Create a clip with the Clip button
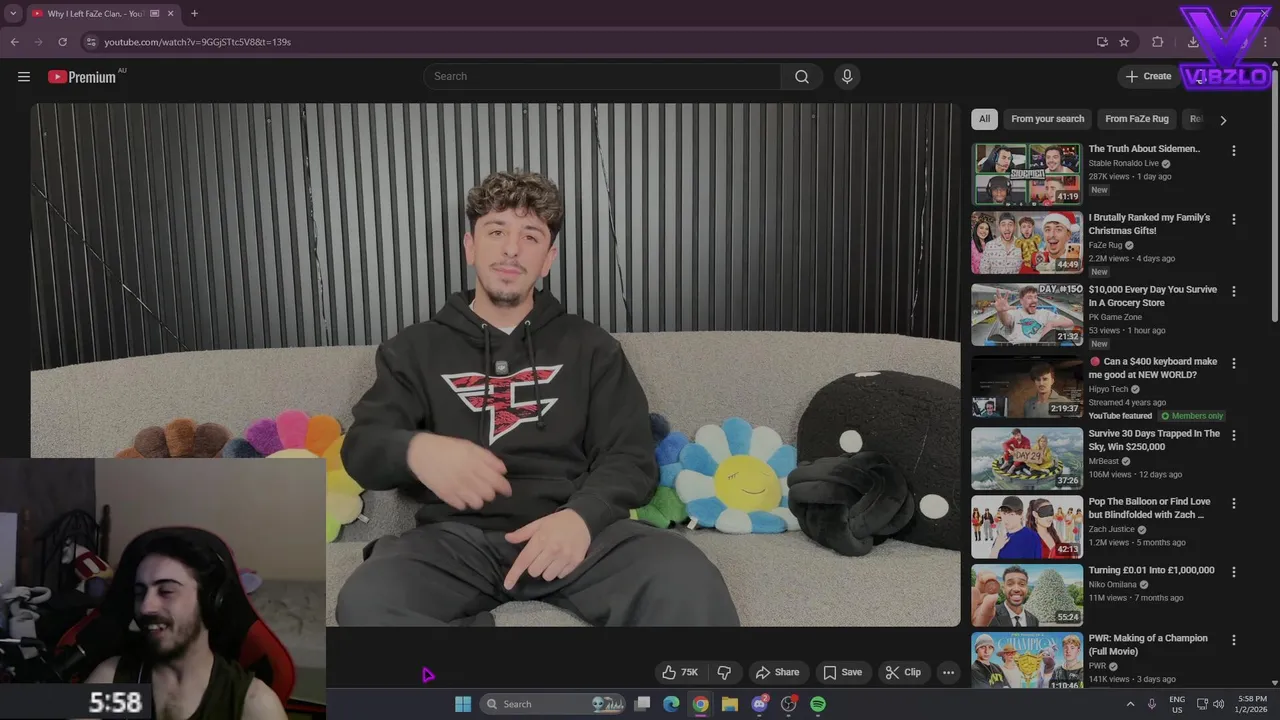 [902, 672]
